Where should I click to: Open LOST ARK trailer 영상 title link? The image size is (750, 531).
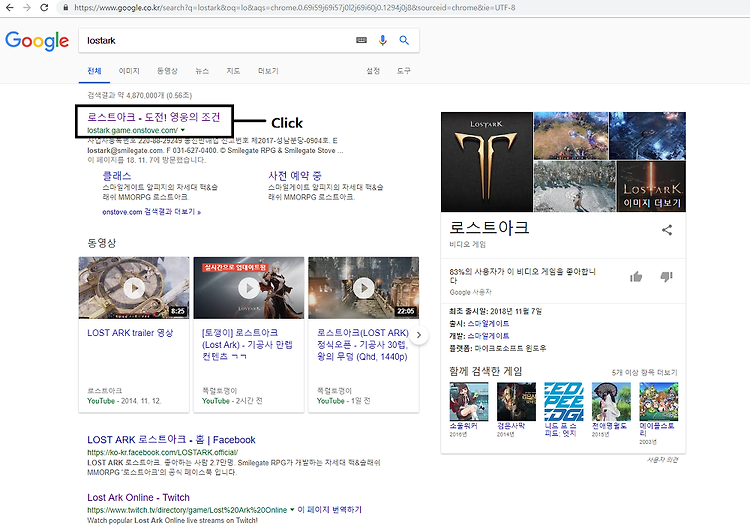click(130, 333)
